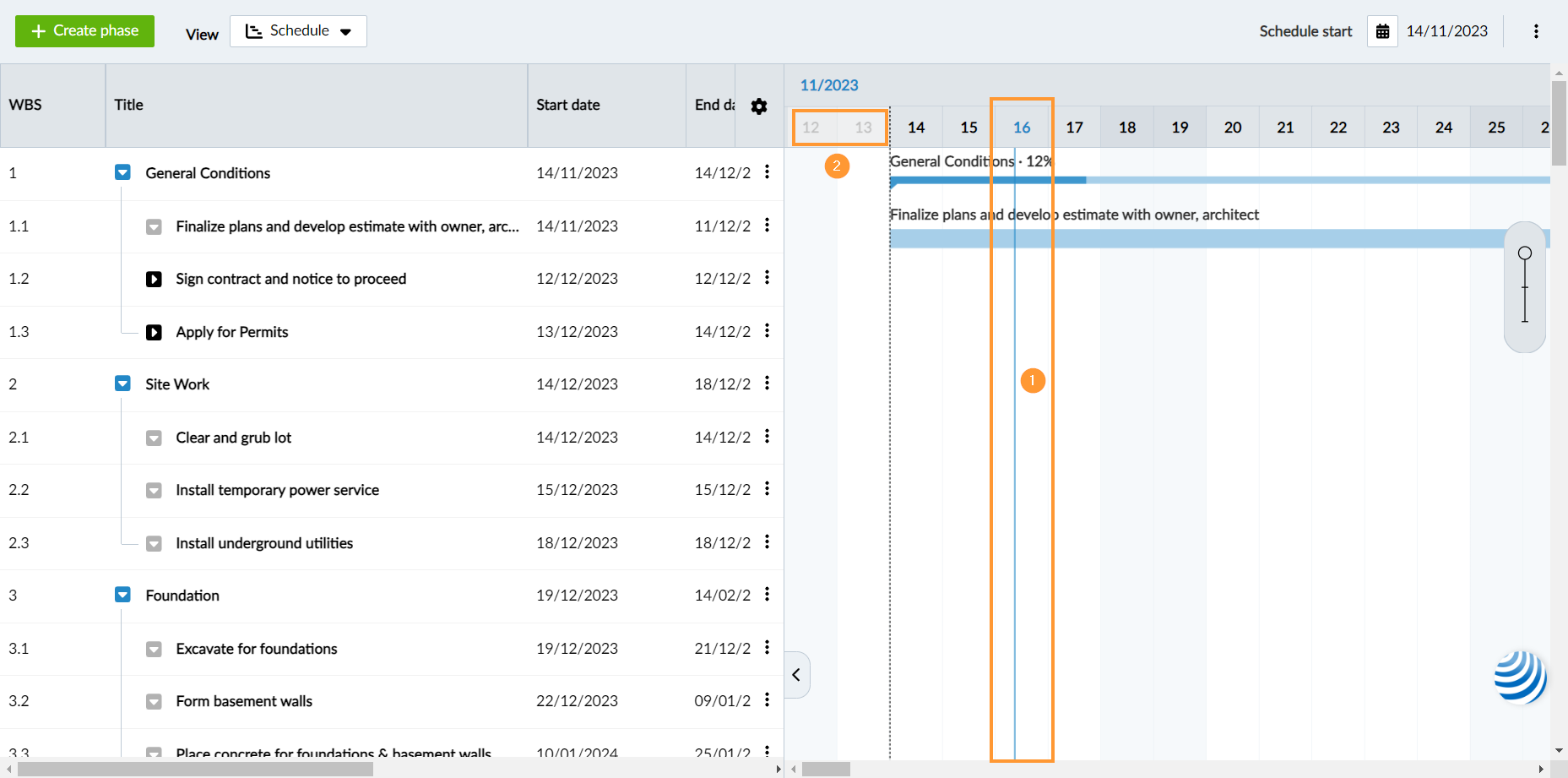
Task: Toggle status icon for Sign contract and notice
Action: pyautogui.click(x=154, y=279)
